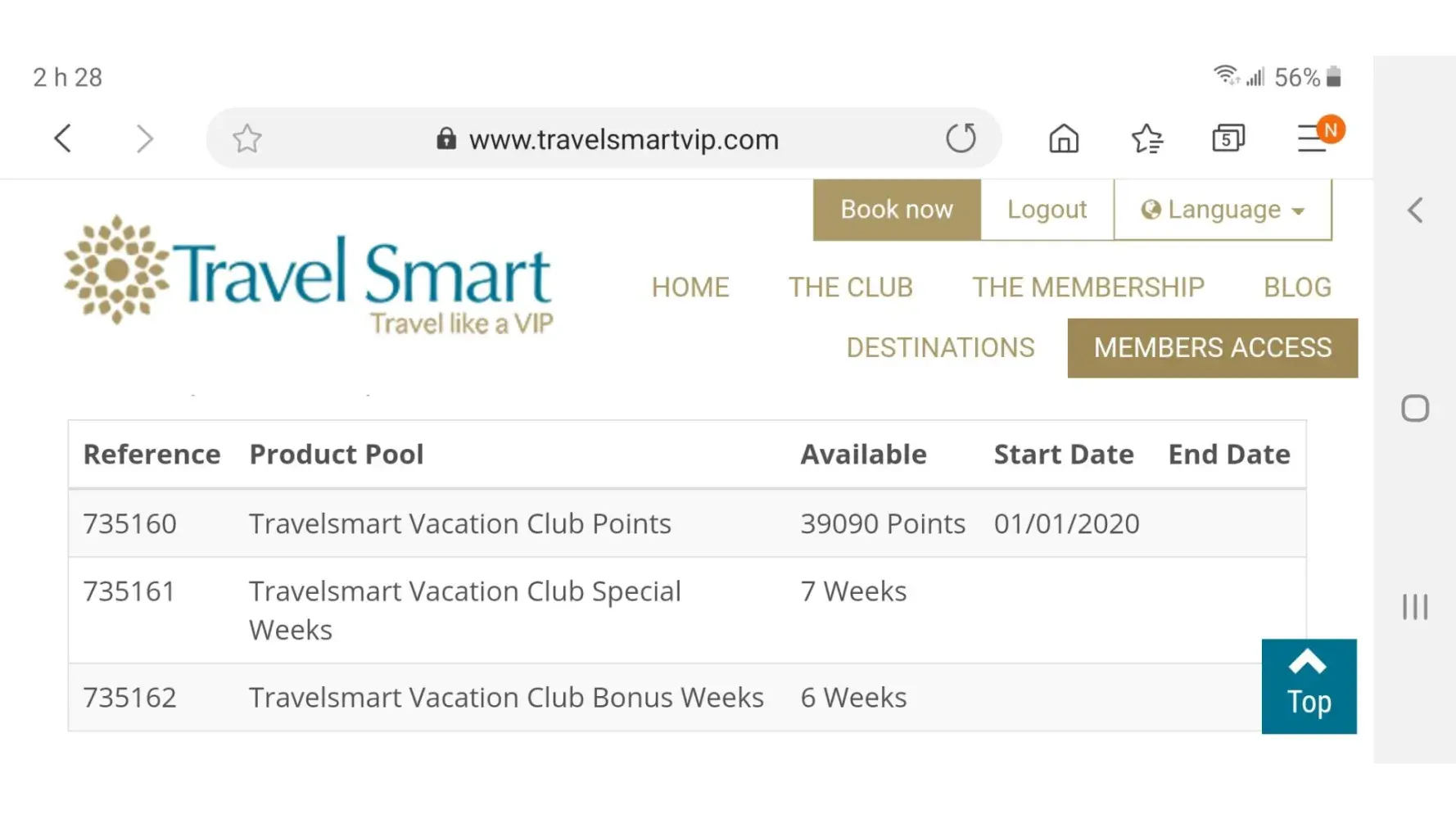Open THE CLUB menu item
This screenshot has width=1456, height=819.
850,287
